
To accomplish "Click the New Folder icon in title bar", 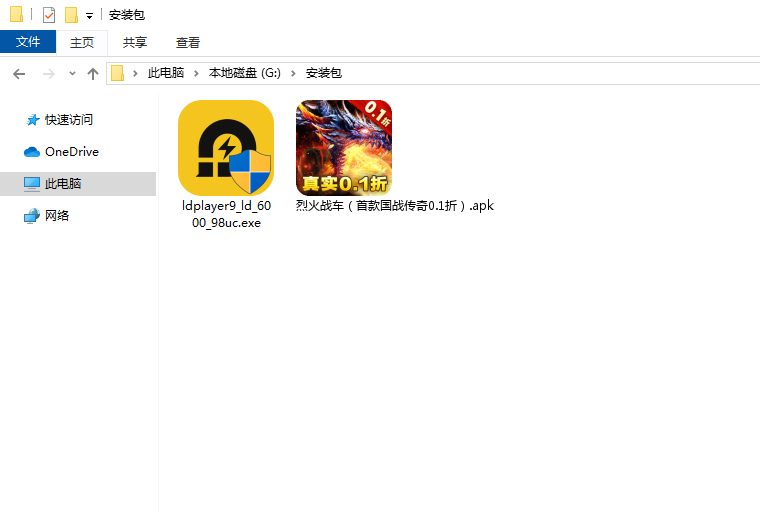I will tap(71, 15).
